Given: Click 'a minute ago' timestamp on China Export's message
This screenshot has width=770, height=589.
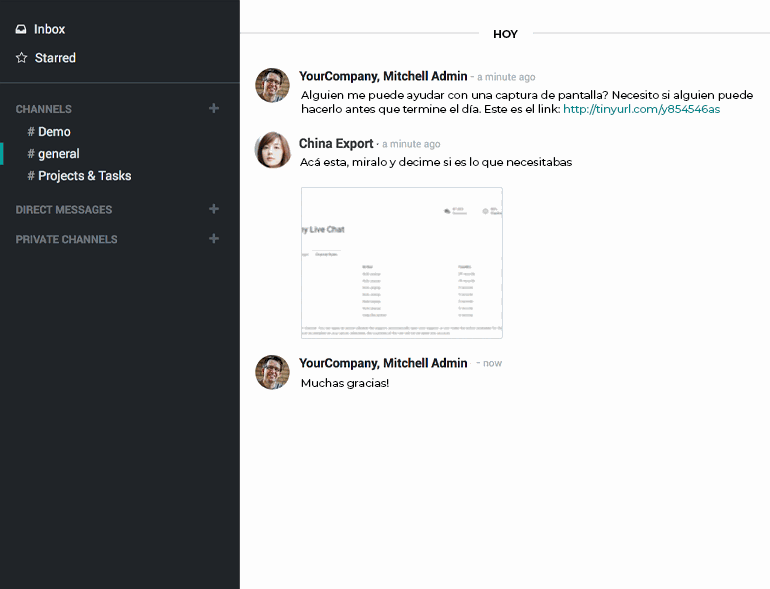Looking at the screenshot, I should [410, 145].
